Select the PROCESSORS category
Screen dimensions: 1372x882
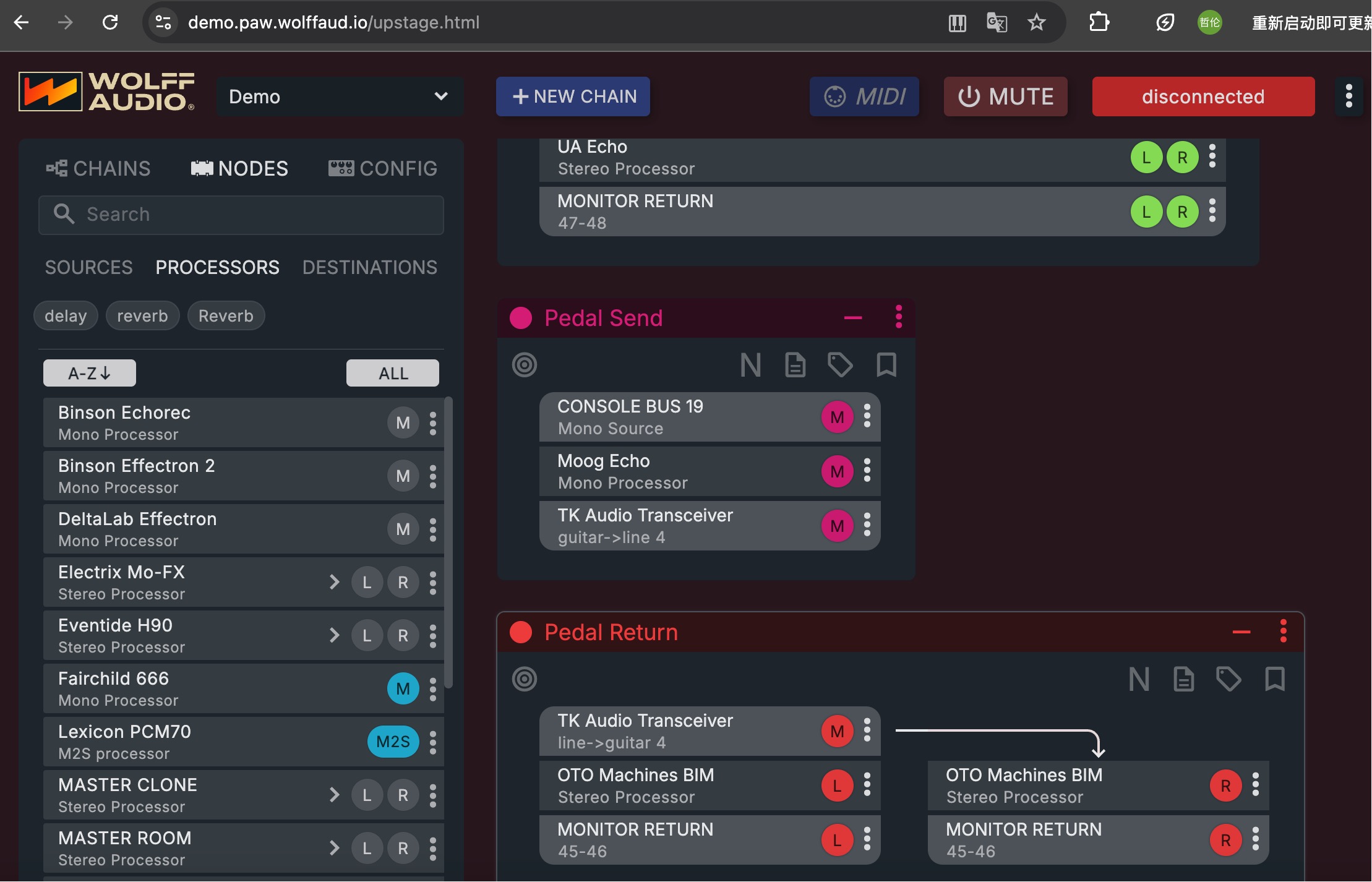pos(217,267)
